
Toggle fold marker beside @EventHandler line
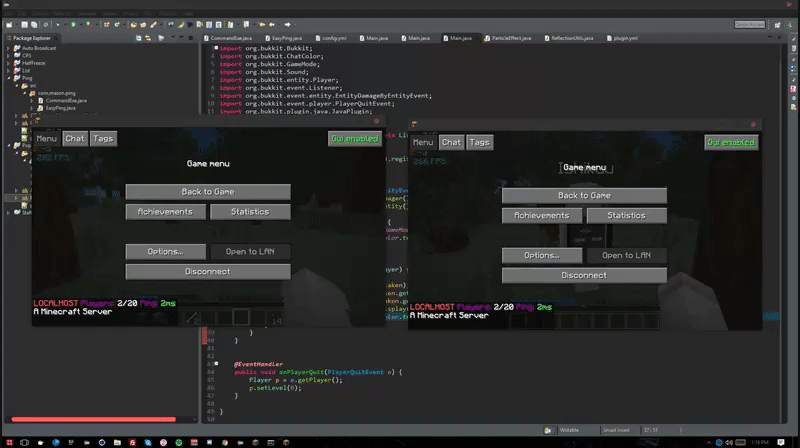(x=216, y=364)
